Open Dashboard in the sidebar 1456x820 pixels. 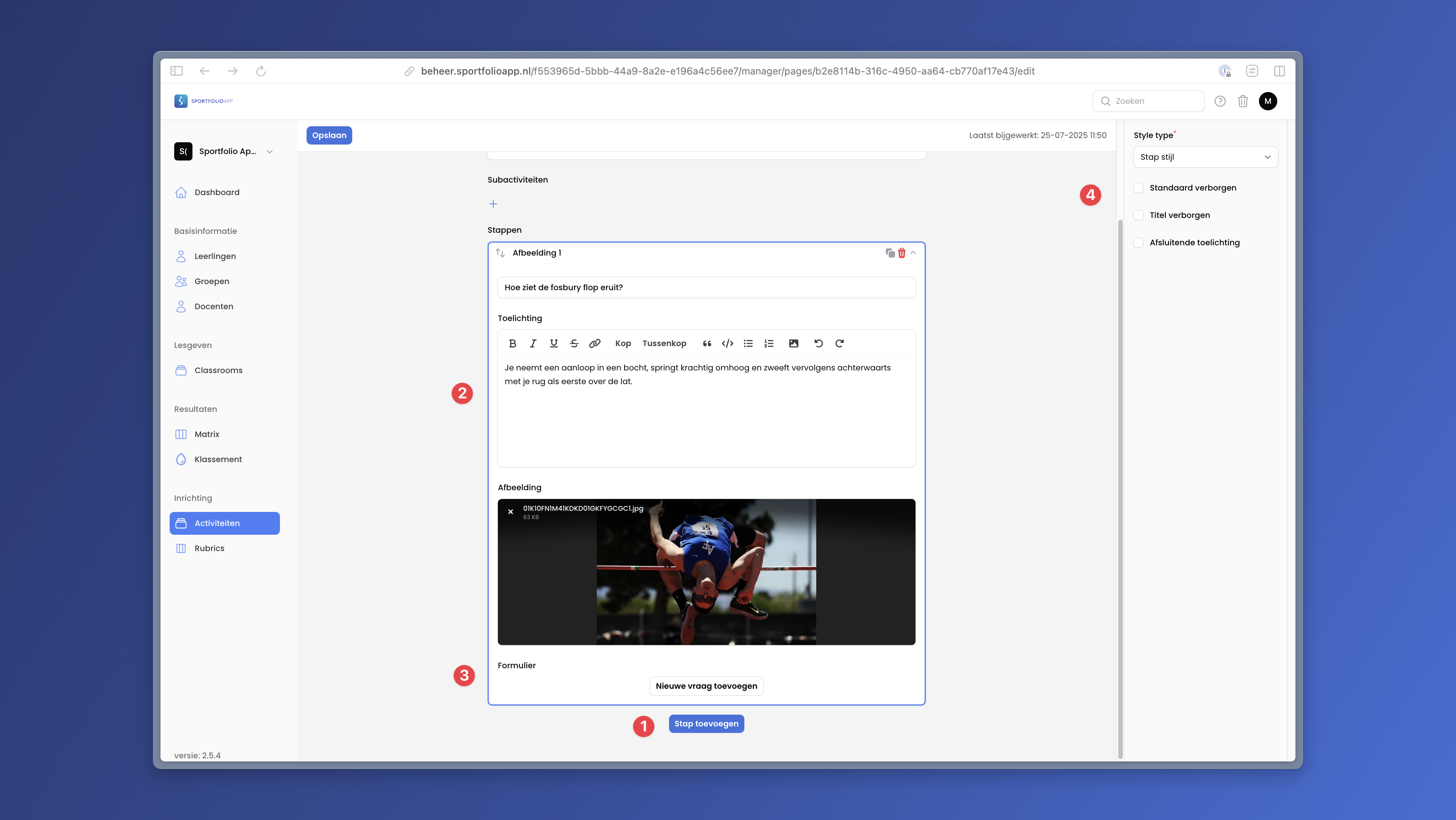tap(224, 192)
